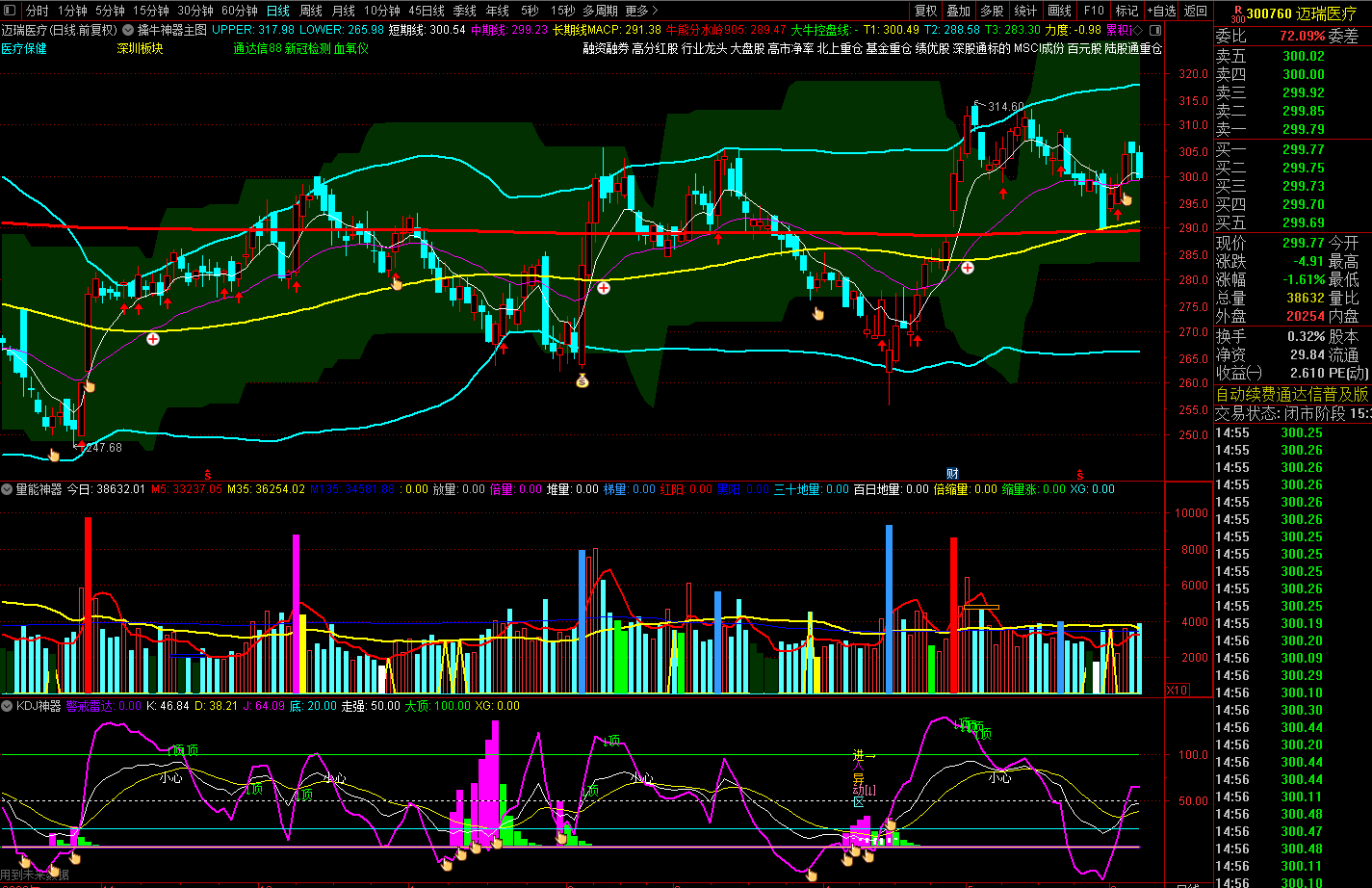Toggle 复权 price adjustment
The width and height of the screenshot is (1372, 888).
coord(925,11)
